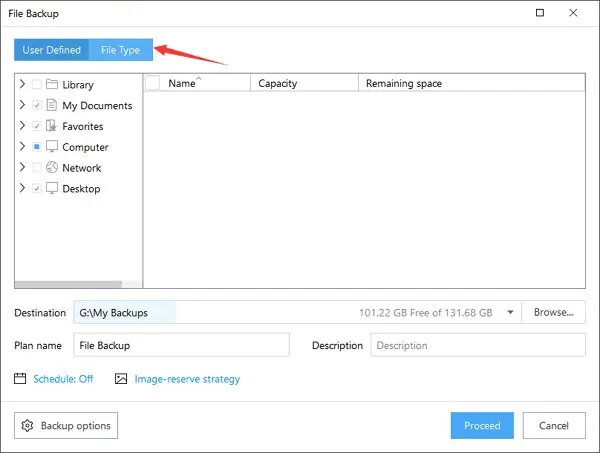Click the Network globe icon

[52, 167]
